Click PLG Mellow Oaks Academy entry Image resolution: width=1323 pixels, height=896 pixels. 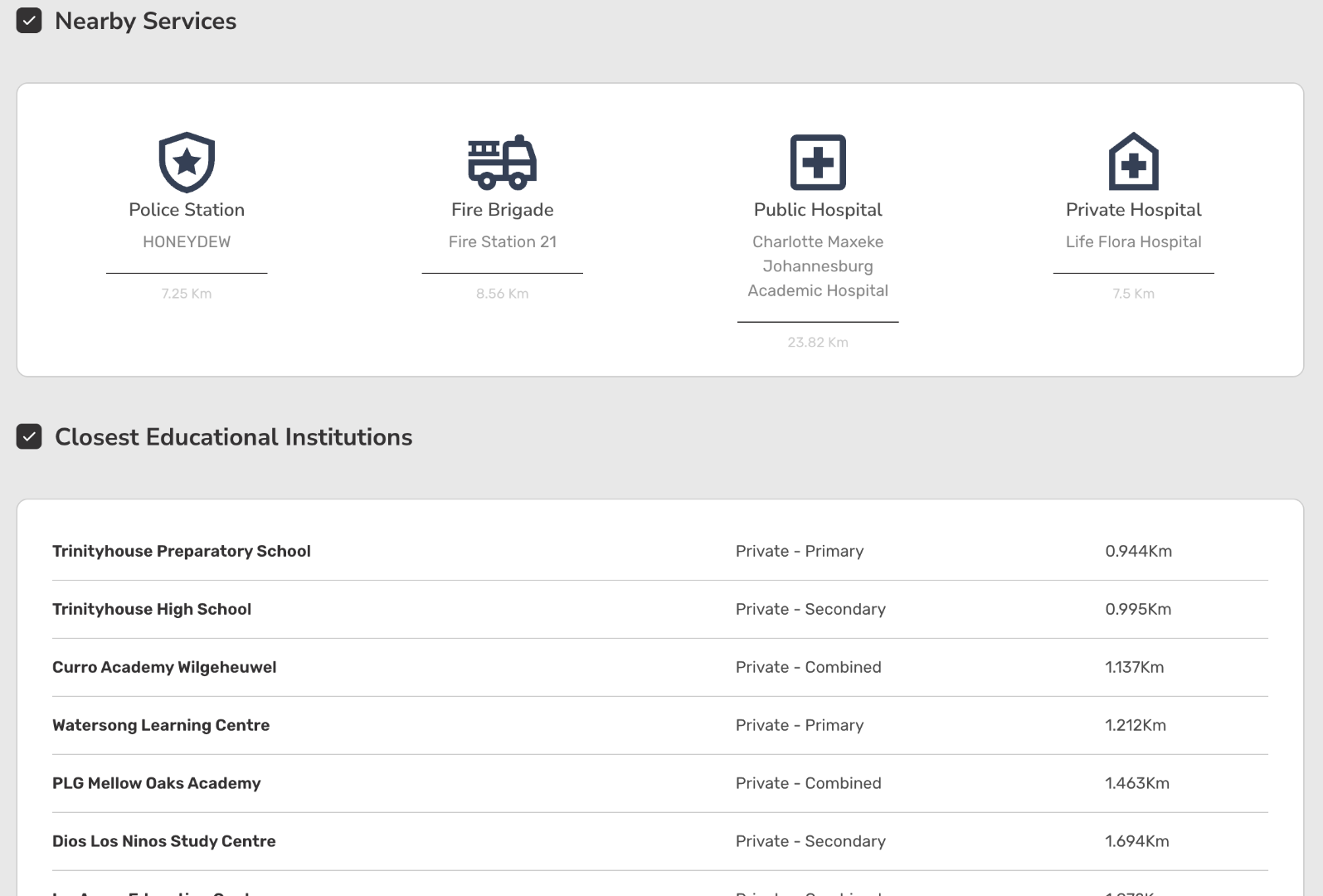(157, 783)
